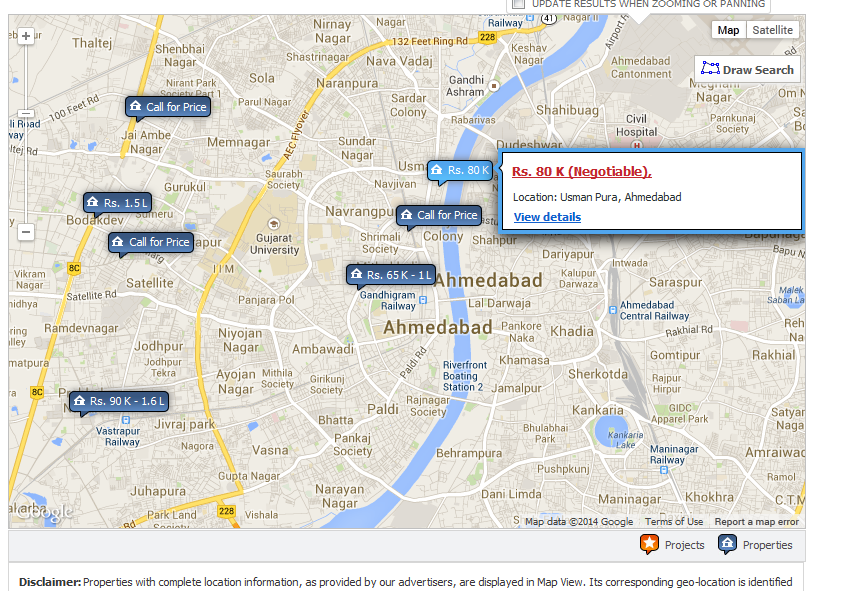Viewport: 855px width, 591px height.
Task: Click the Properties legend icon
Action: (727, 544)
